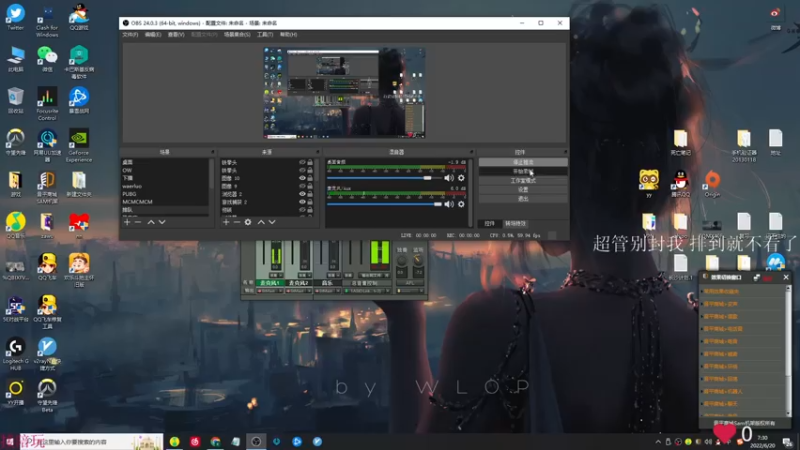The width and height of the screenshot is (800, 450).
Task: Open 查看(V) menu in OBS
Action: click(176, 35)
